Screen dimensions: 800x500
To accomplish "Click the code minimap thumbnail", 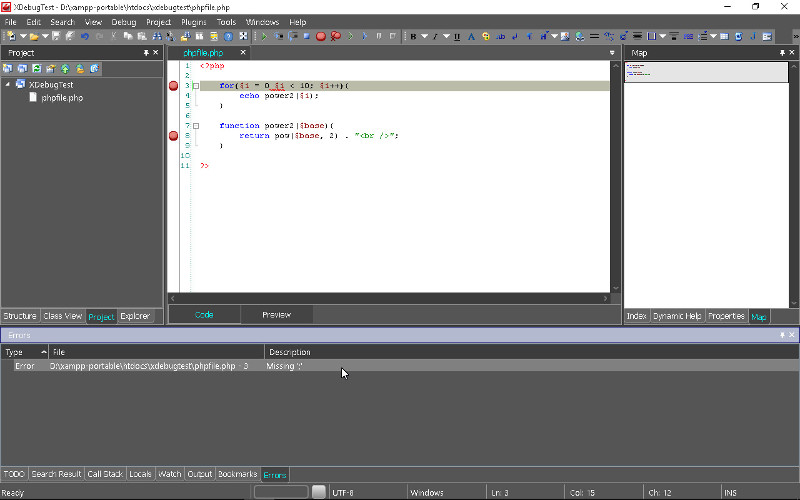I will (706, 72).
